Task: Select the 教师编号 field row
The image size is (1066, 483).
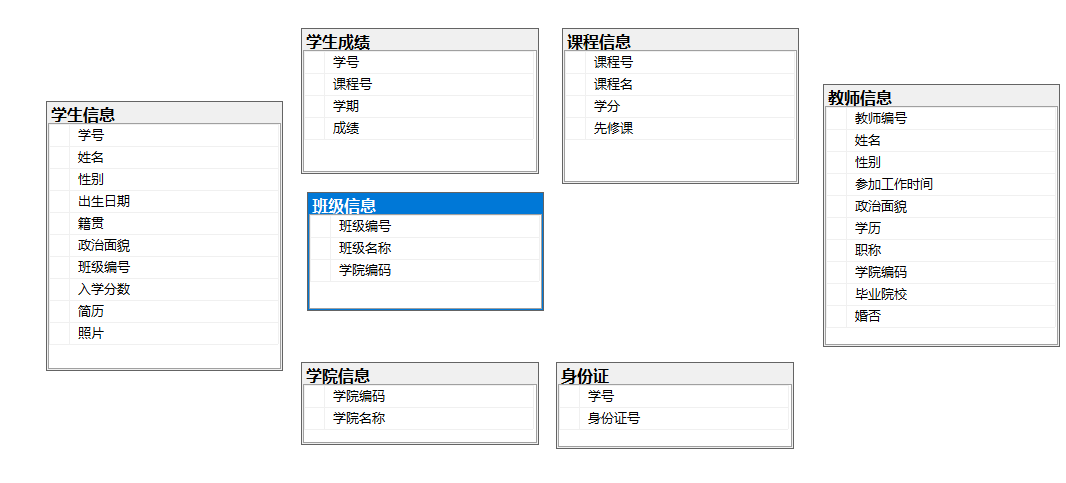Action: tap(941, 118)
